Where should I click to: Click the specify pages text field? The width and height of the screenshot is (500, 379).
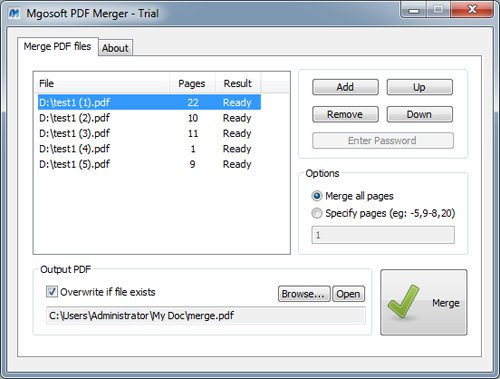383,235
